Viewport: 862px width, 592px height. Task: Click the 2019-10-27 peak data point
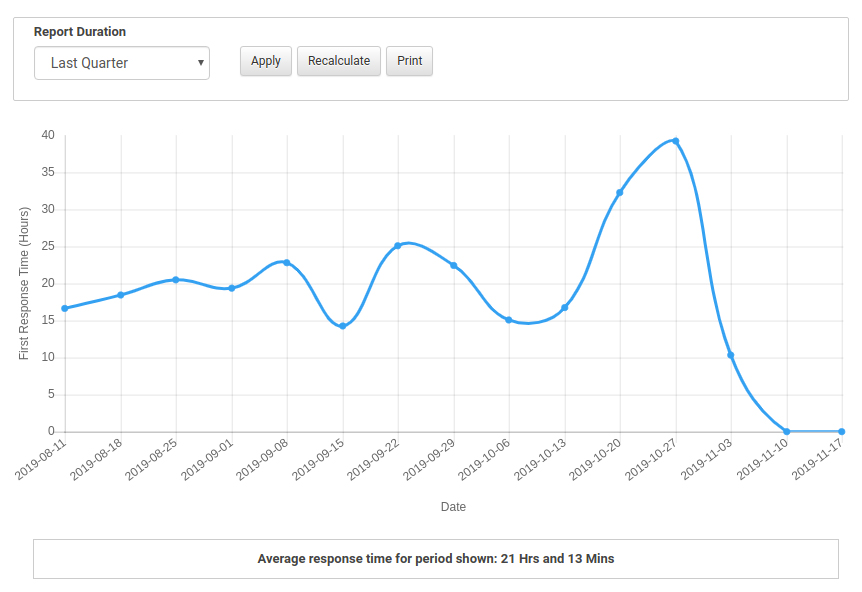(676, 141)
